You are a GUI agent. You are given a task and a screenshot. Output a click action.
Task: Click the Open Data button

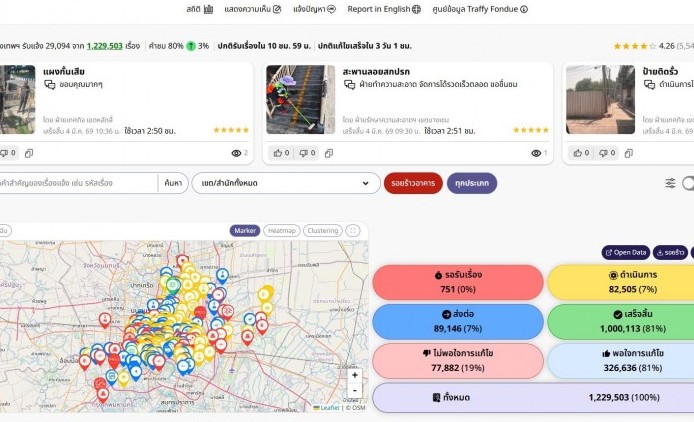point(625,252)
